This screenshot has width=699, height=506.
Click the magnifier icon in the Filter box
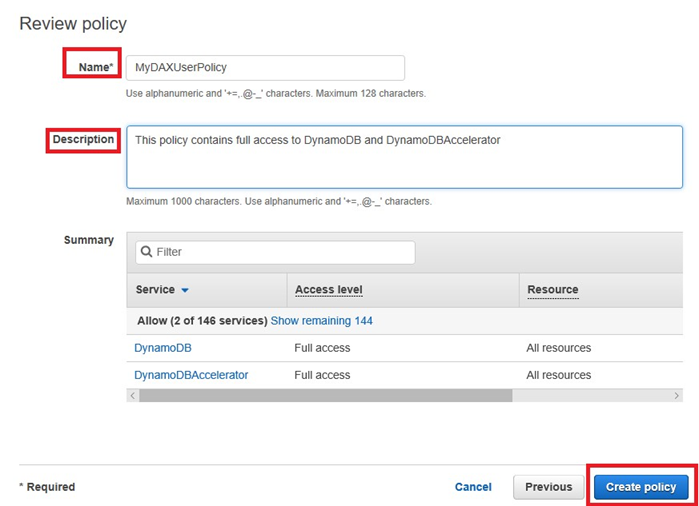pyautogui.click(x=145, y=252)
